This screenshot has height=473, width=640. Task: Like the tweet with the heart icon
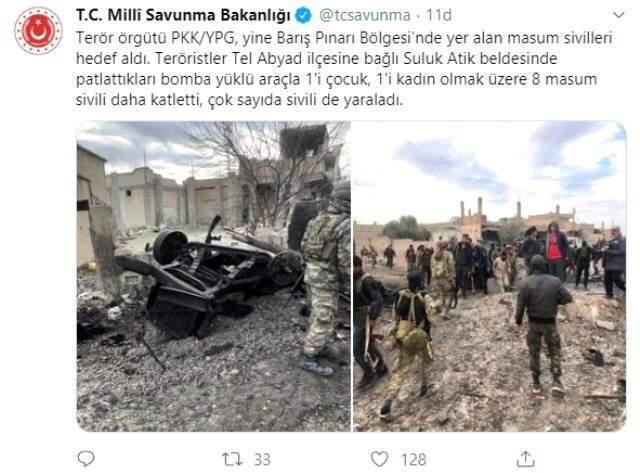(x=379, y=459)
